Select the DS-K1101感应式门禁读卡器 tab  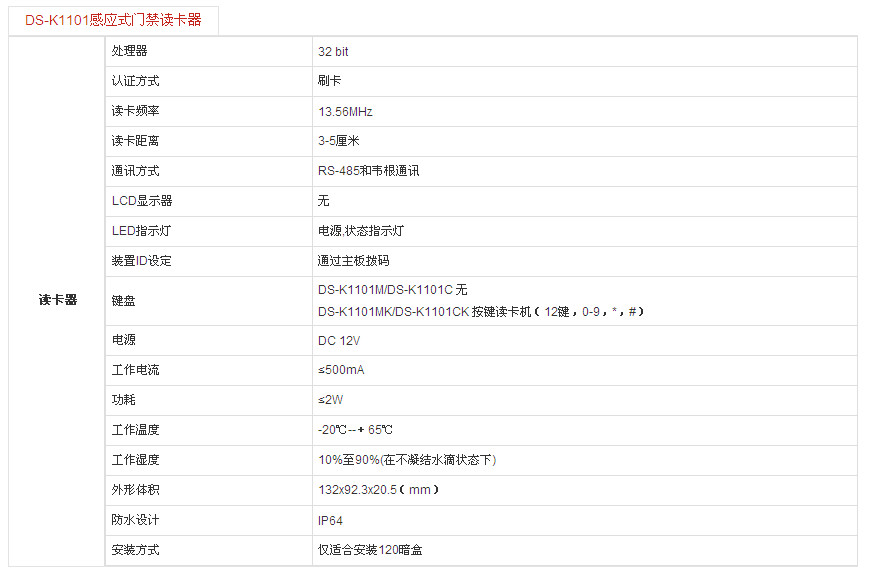[113, 20]
